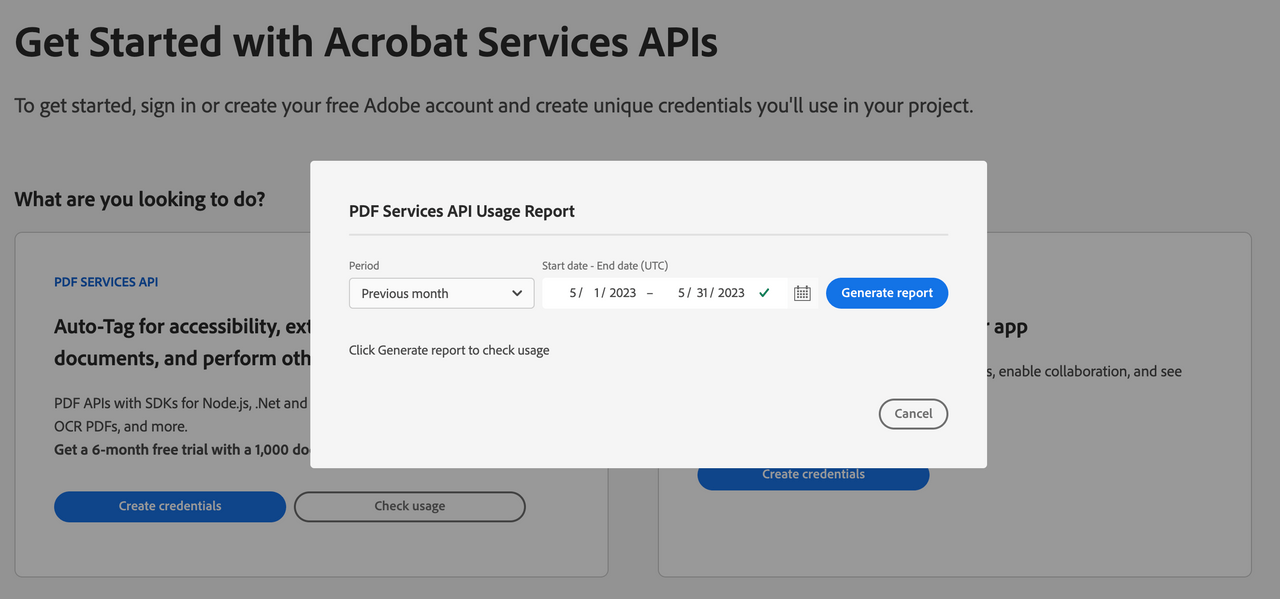This screenshot has width=1280, height=599.
Task: Edit the start date month field
Action: pos(573,293)
